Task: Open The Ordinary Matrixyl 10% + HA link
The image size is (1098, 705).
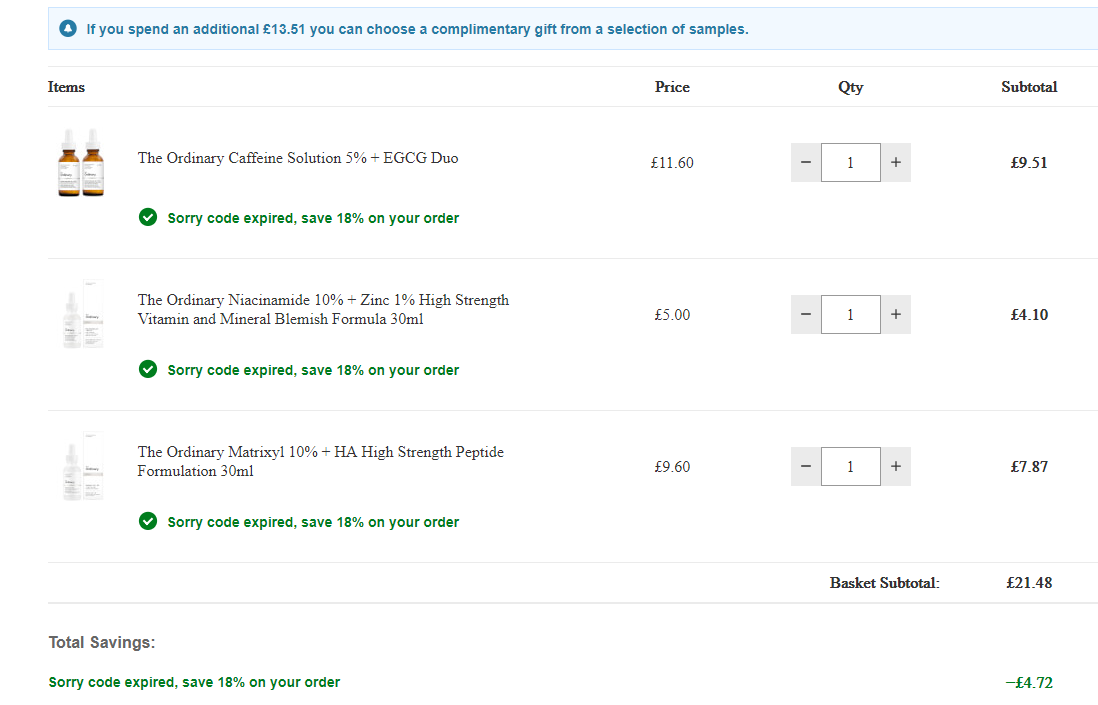Action: point(320,461)
